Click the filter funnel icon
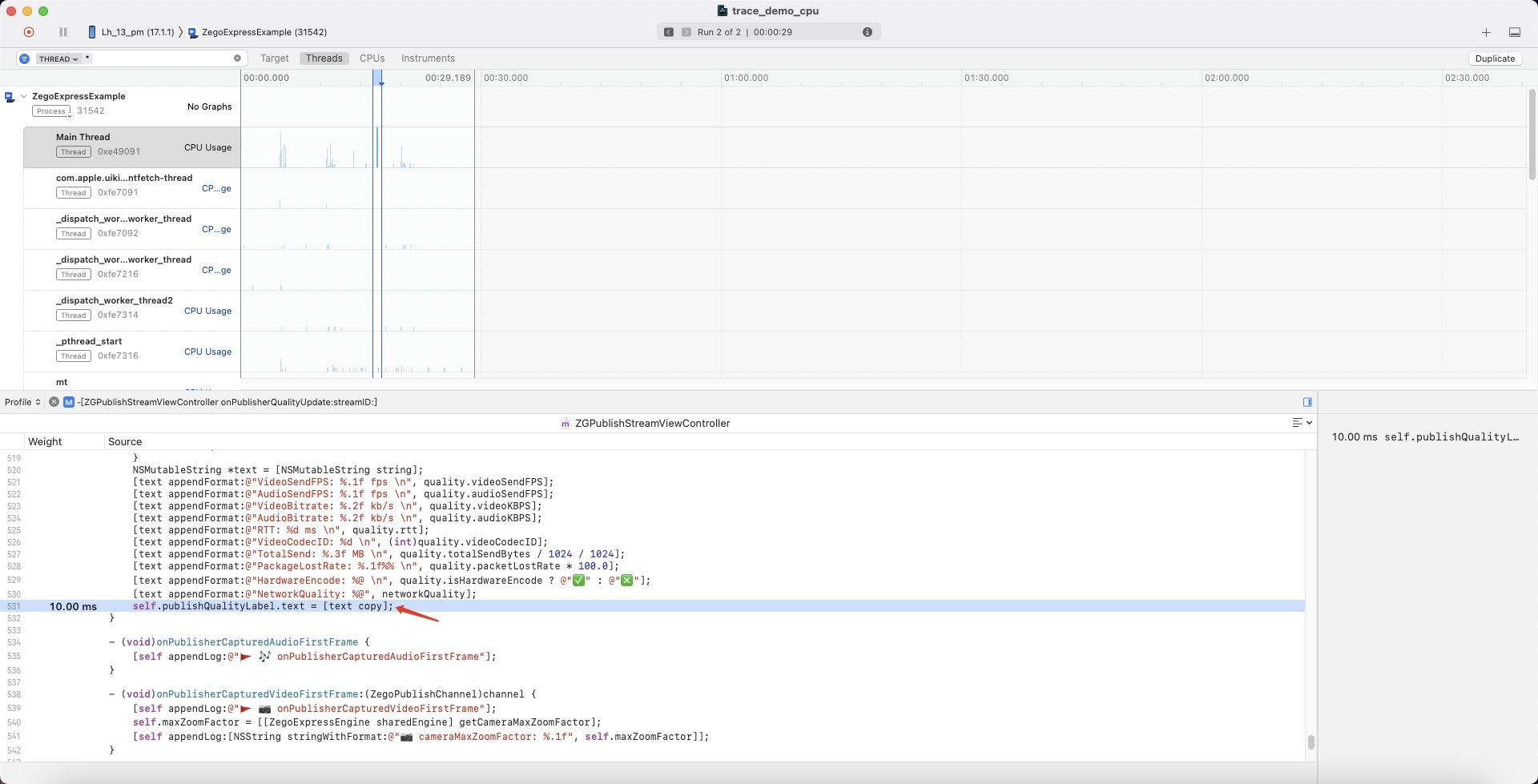 23,58
